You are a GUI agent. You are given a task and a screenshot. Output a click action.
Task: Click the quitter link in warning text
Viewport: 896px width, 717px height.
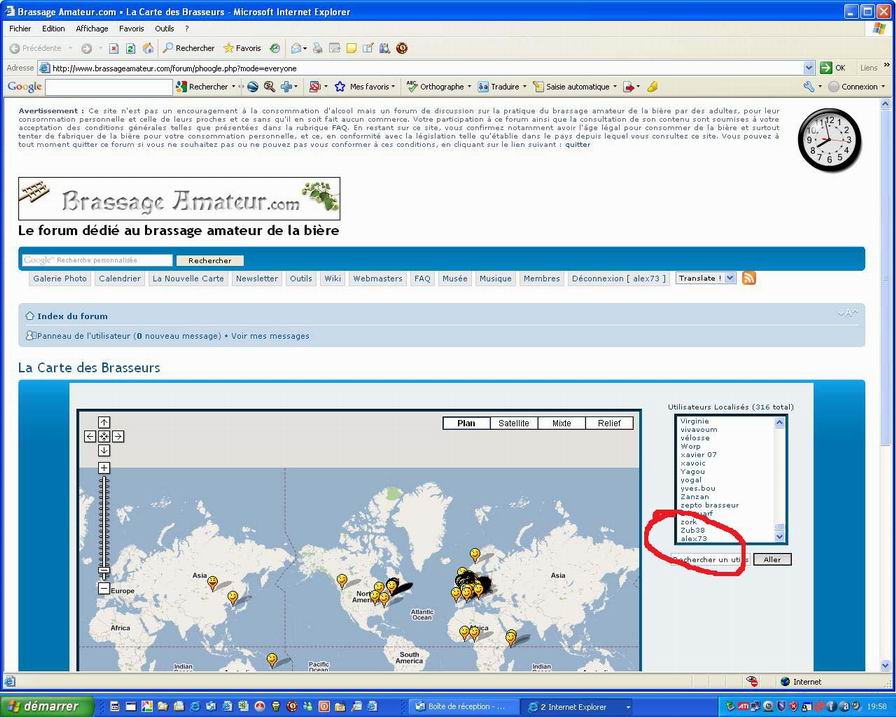coord(578,145)
